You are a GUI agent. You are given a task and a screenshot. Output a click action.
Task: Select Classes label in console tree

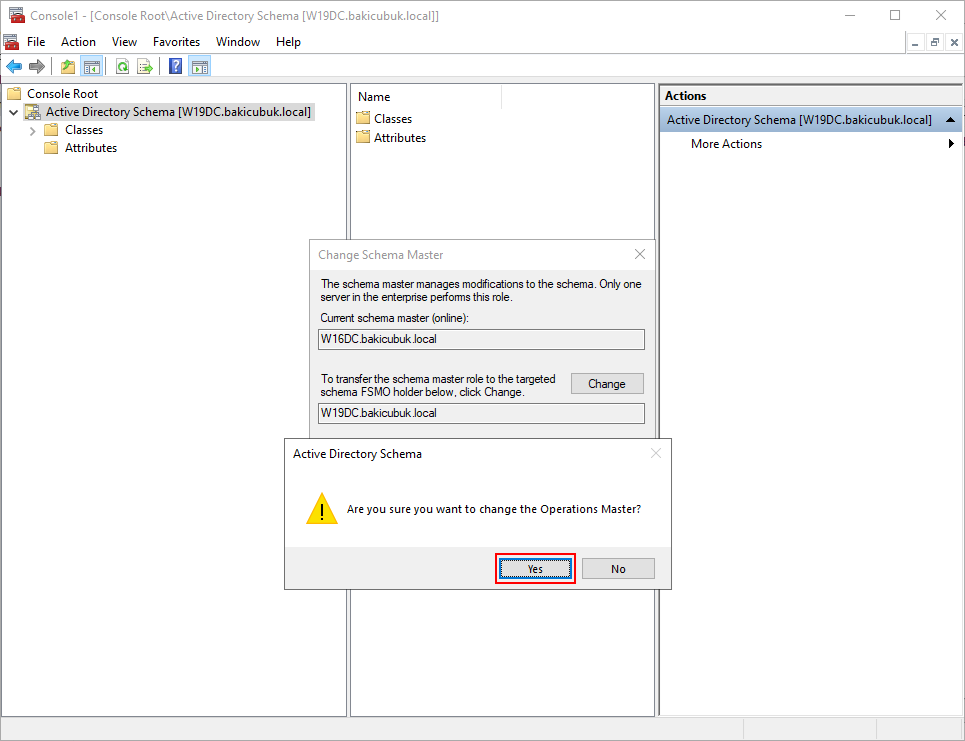click(84, 130)
